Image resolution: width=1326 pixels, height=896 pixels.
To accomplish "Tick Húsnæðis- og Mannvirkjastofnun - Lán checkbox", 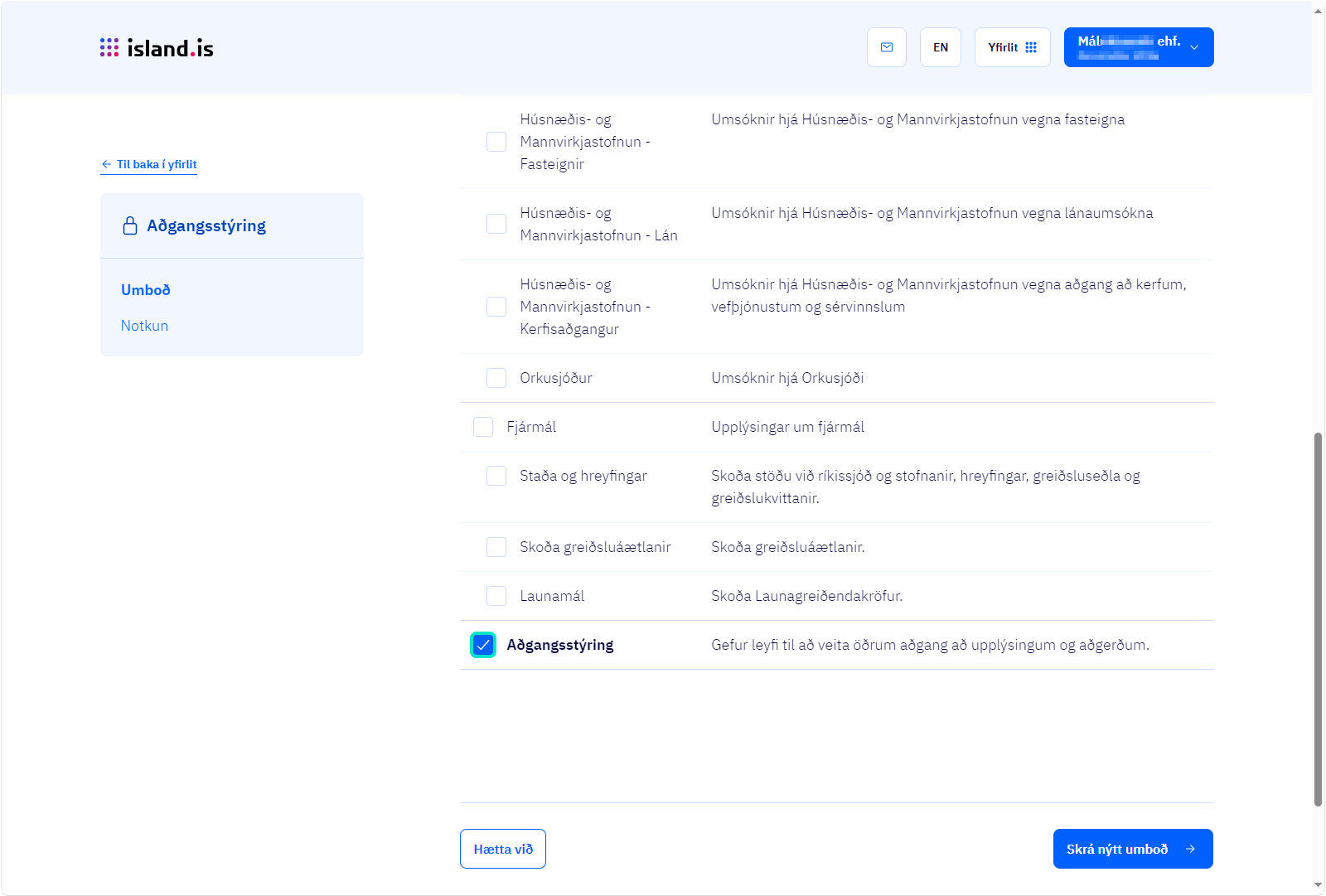I will coord(496,224).
